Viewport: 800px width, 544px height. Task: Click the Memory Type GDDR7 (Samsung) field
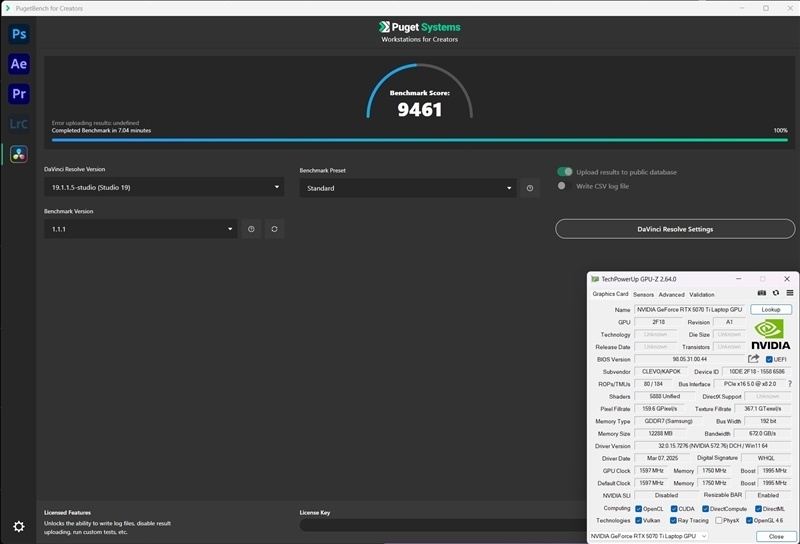click(x=668, y=421)
